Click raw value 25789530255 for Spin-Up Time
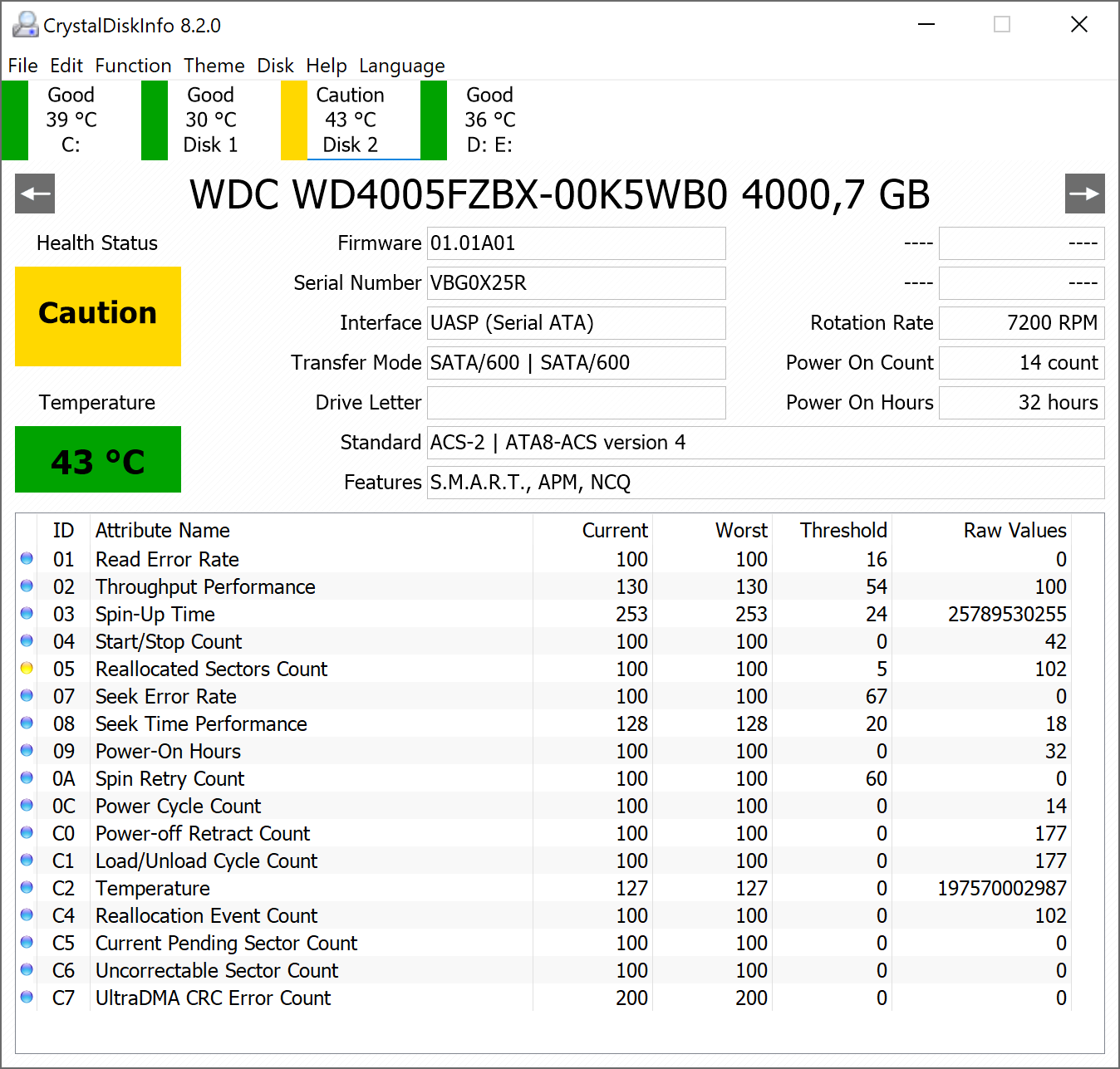 [1007, 614]
